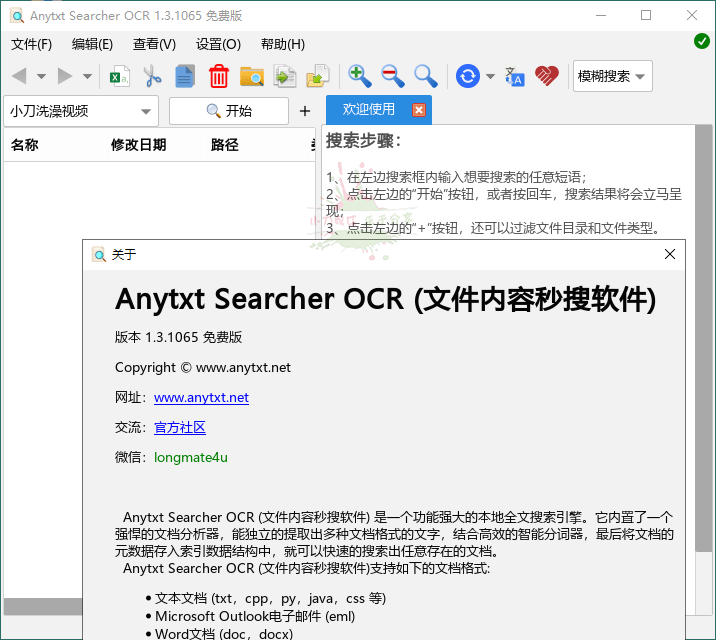The height and width of the screenshot is (640, 716).
Task: Click the zoom out magnifier icon
Action: coord(392,76)
